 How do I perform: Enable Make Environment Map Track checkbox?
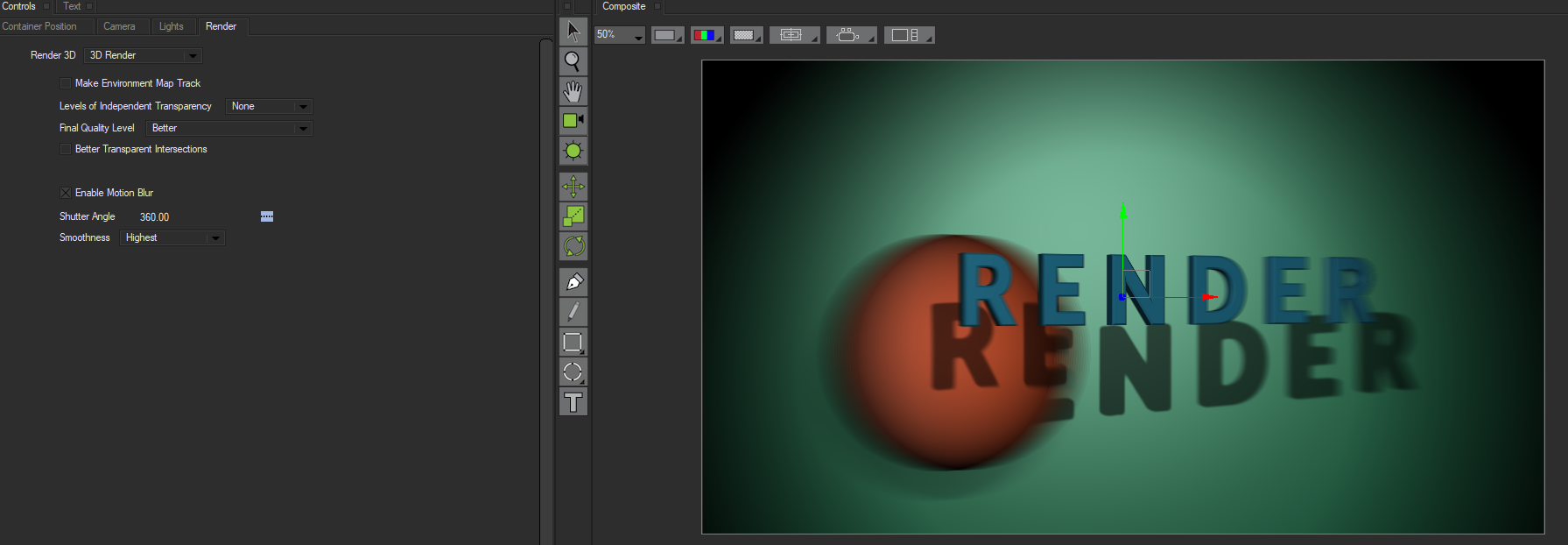(66, 83)
